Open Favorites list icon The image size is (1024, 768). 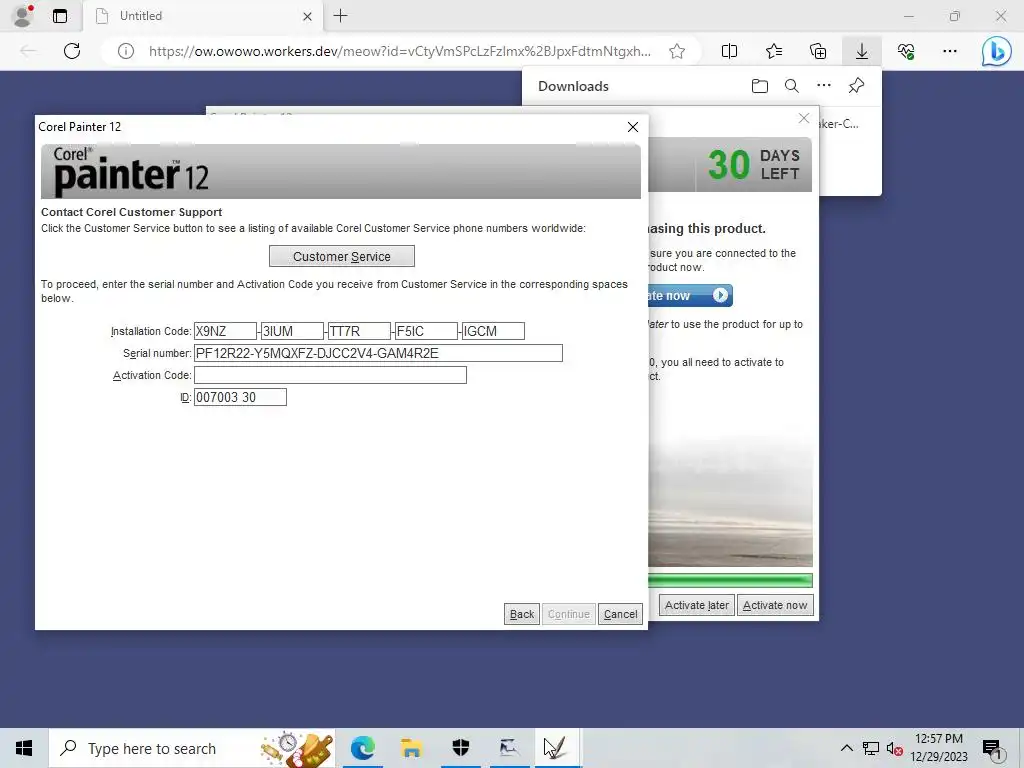(x=774, y=51)
